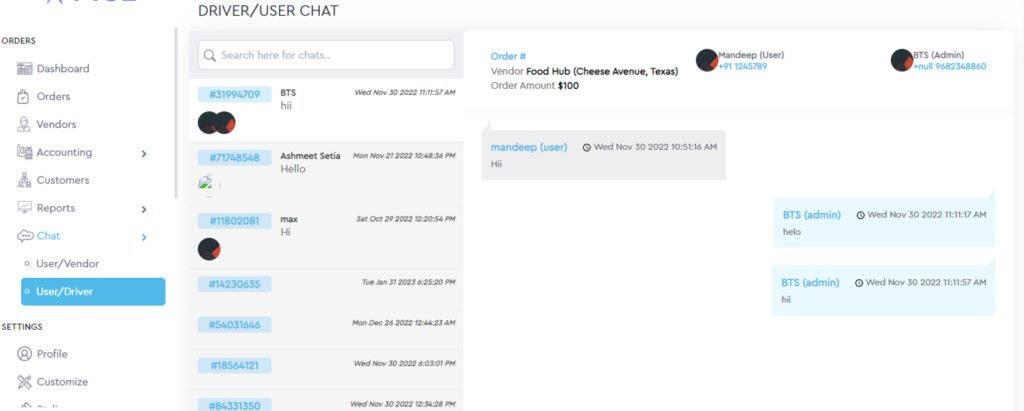Collapse the Chat submenu arrow

(x=144, y=237)
